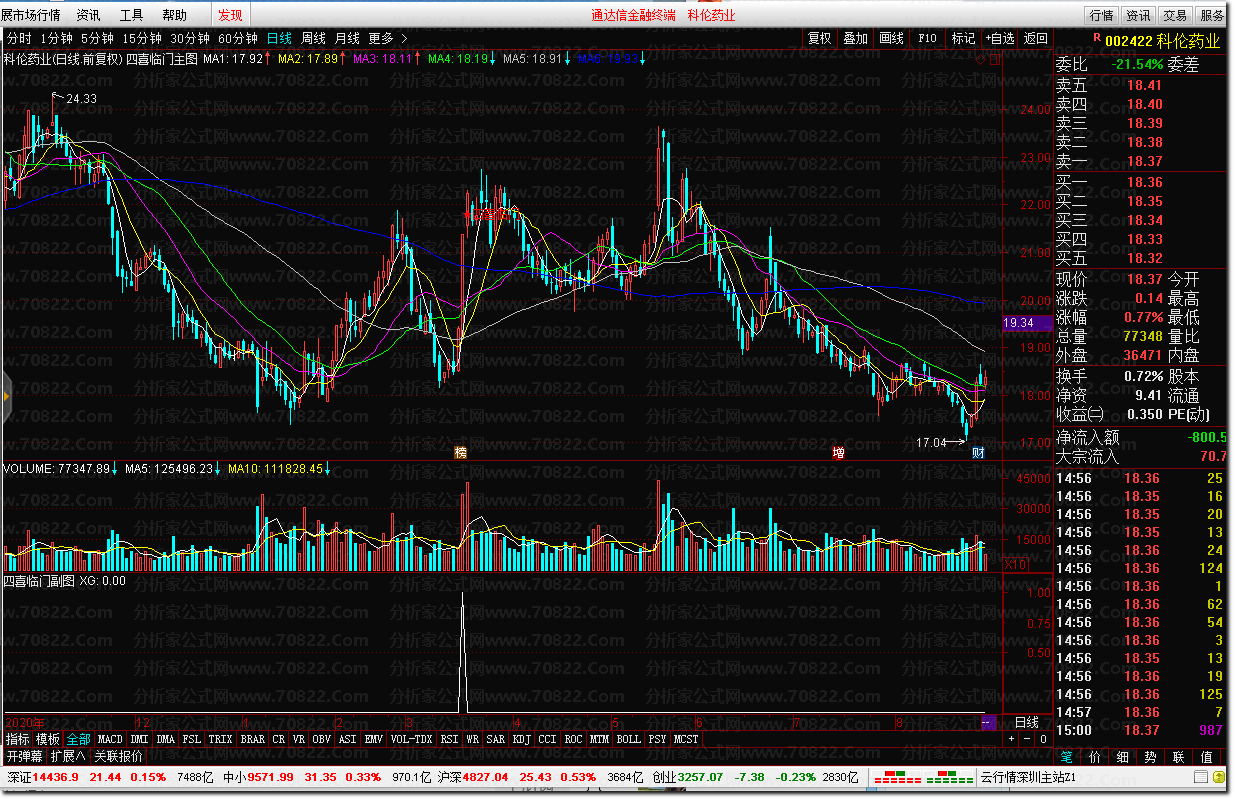The height and width of the screenshot is (799, 1235).
Task: Select the 细 detail tab
Action: click(x=1123, y=757)
